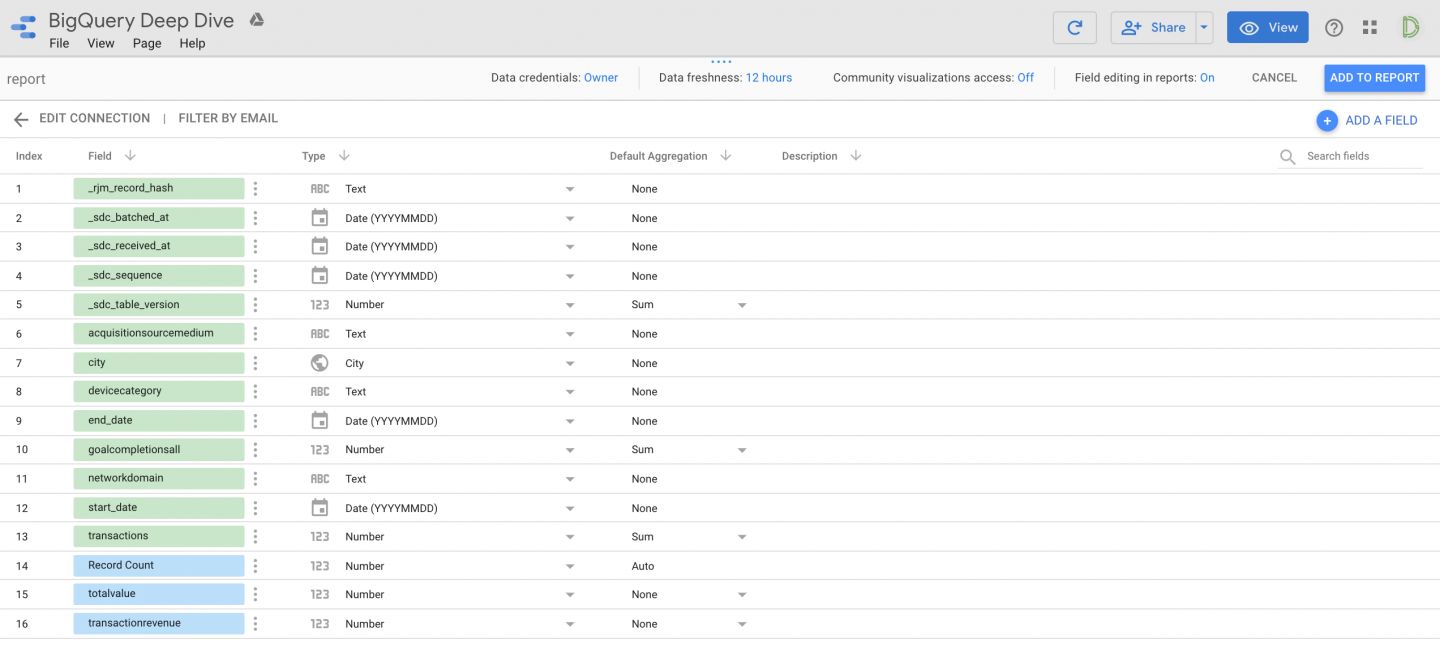
Task: Open the help icon near the top right
Action: click(1333, 27)
